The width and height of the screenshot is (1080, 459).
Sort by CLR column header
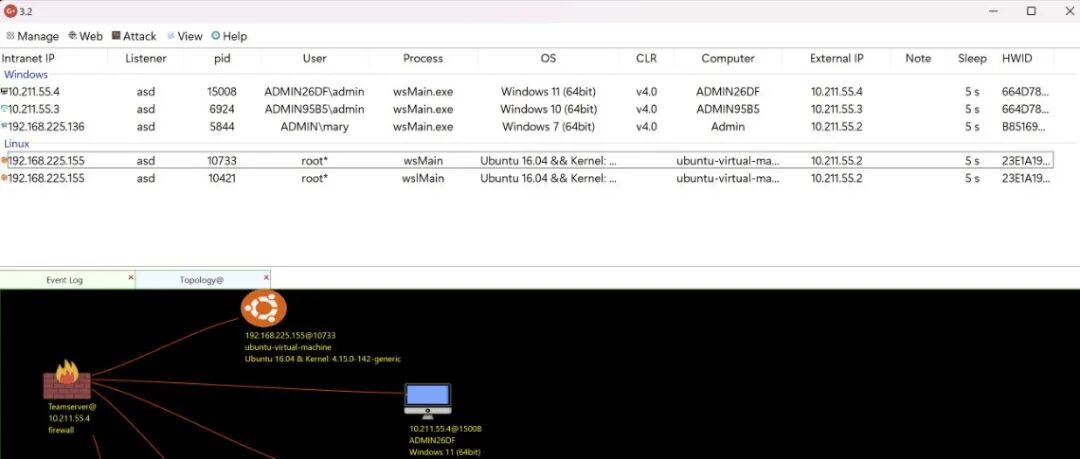(x=646, y=59)
